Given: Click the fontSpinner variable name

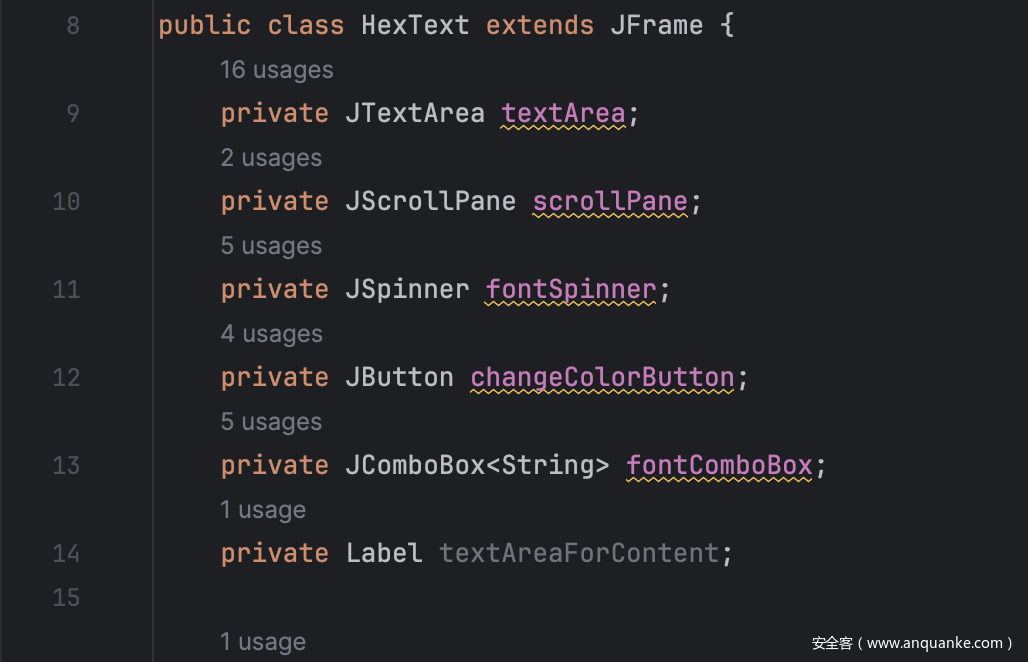Looking at the screenshot, I should coord(571,289).
